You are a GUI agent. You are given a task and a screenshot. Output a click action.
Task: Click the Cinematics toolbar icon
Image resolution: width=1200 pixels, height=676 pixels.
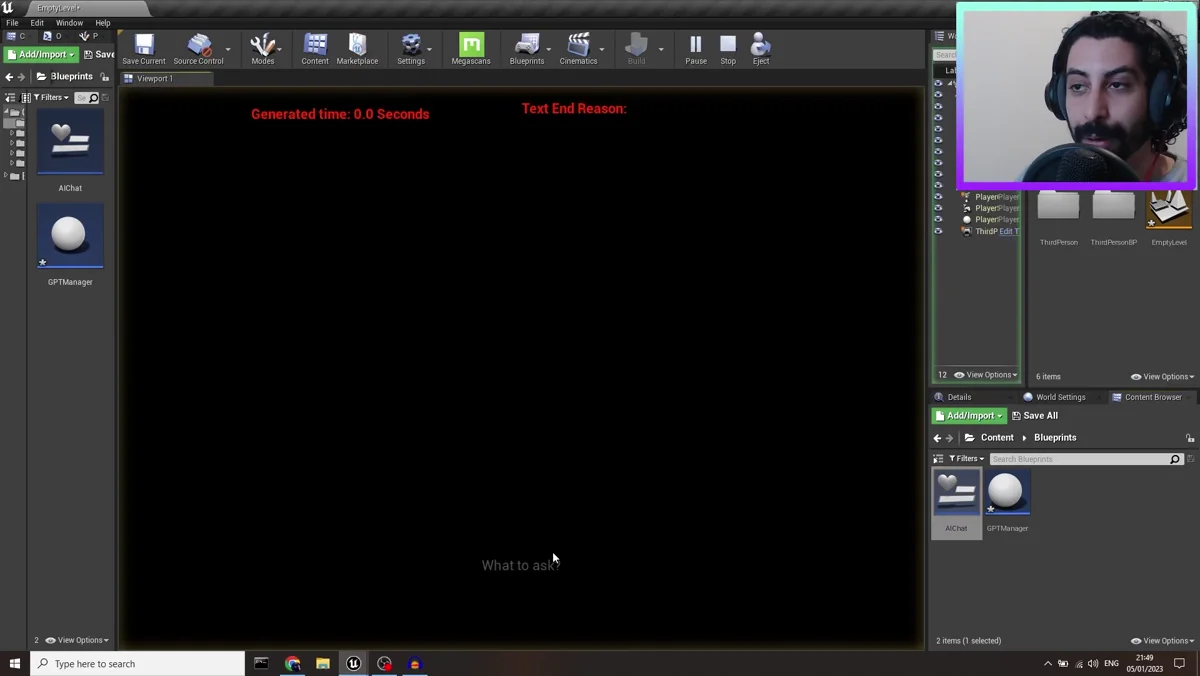pyautogui.click(x=578, y=48)
